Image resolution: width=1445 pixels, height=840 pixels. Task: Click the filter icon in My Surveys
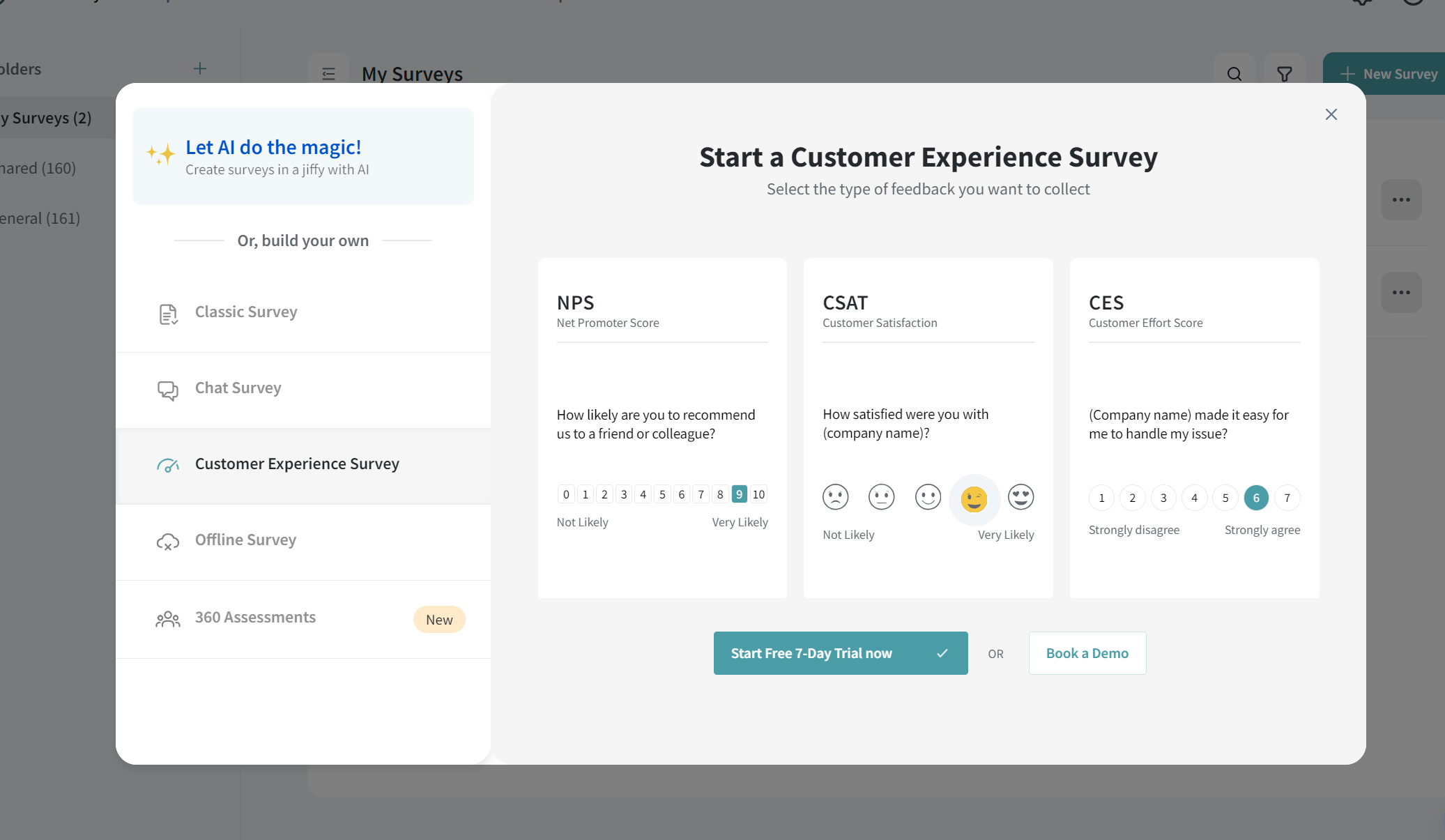(x=1284, y=73)
